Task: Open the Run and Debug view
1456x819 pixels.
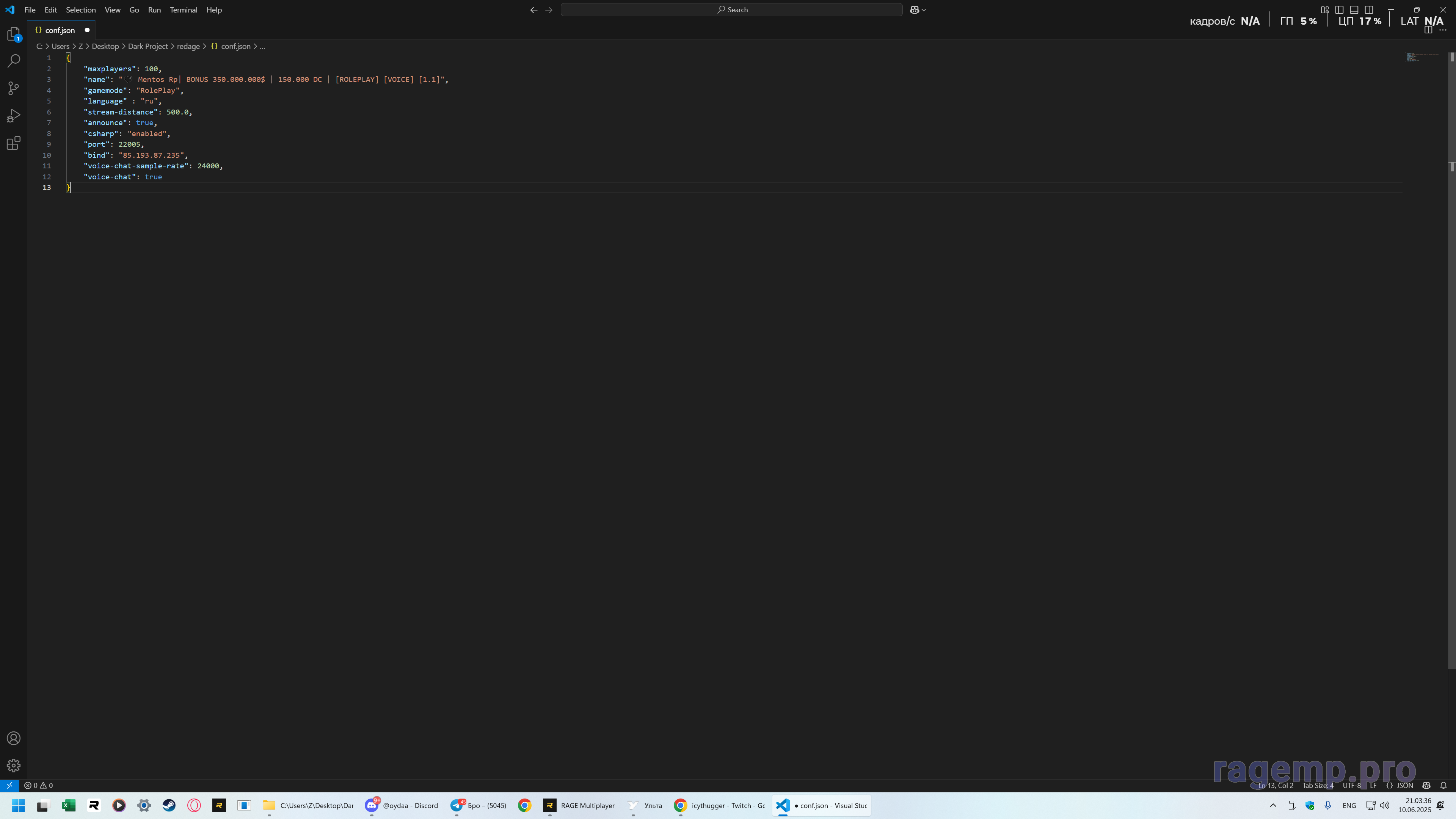Action: [x=14, y=116]
